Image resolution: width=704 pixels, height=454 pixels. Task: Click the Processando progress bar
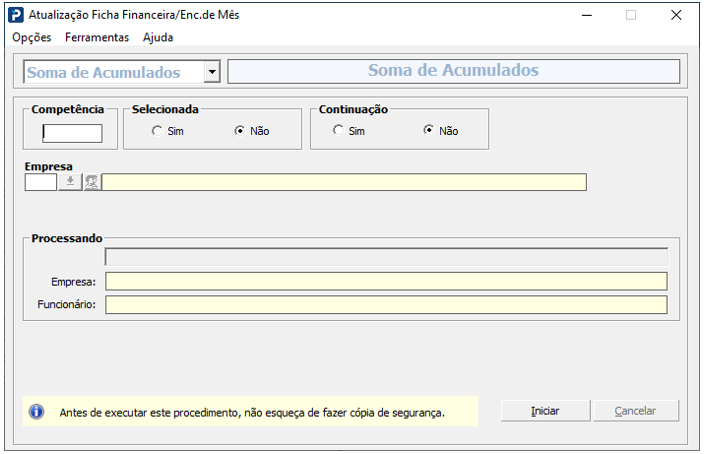(387, 257)
